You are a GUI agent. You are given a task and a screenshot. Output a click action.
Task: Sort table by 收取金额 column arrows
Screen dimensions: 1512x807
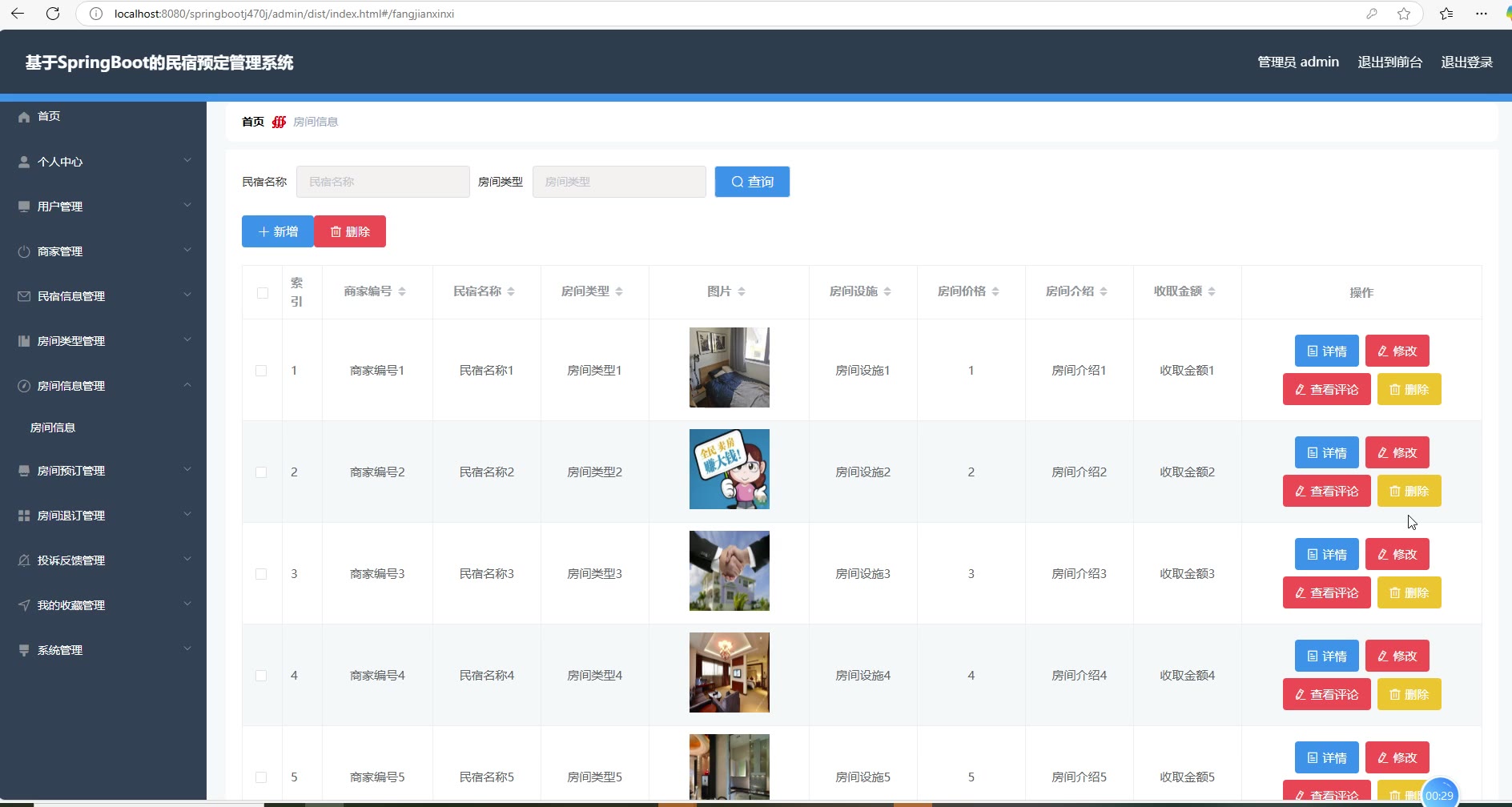pyautogui.click(x=1212, y=291)
